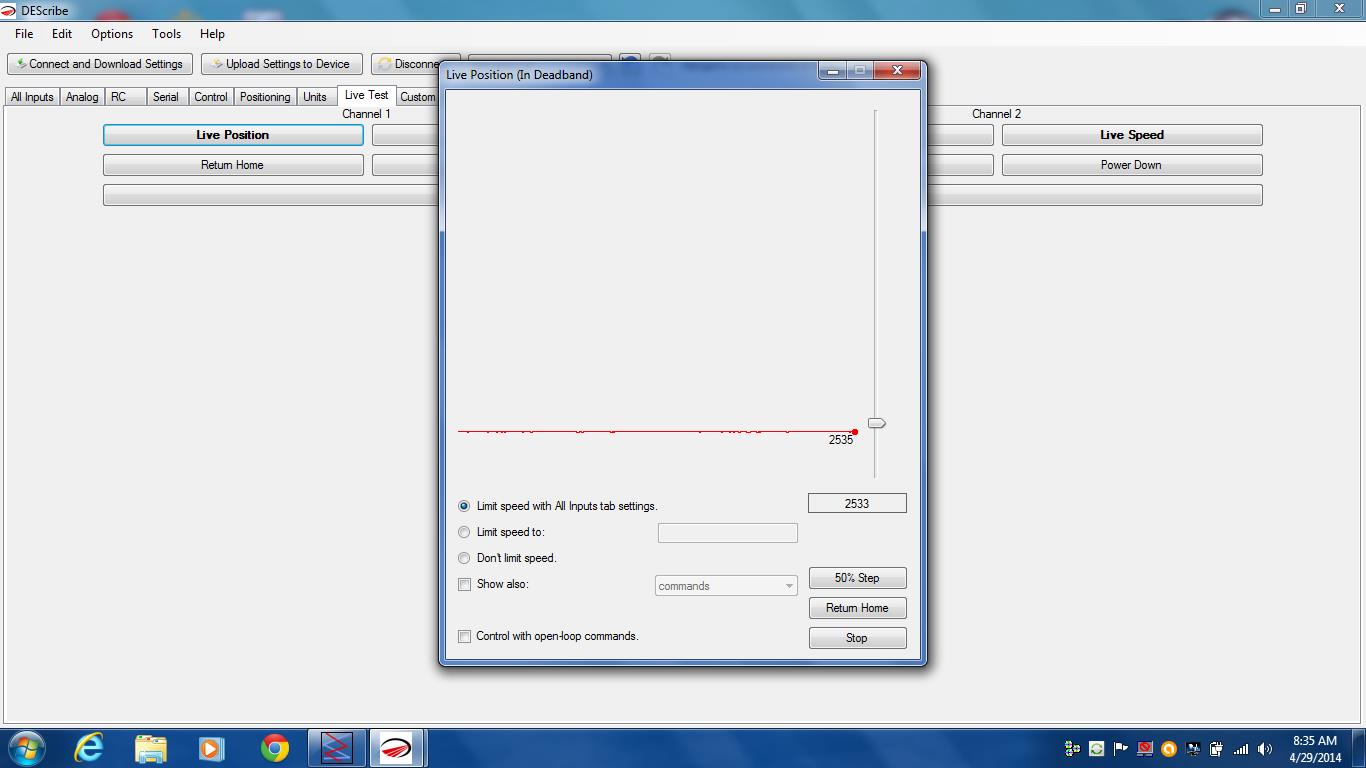Close the Live Position dialog

tap(897, 70)
